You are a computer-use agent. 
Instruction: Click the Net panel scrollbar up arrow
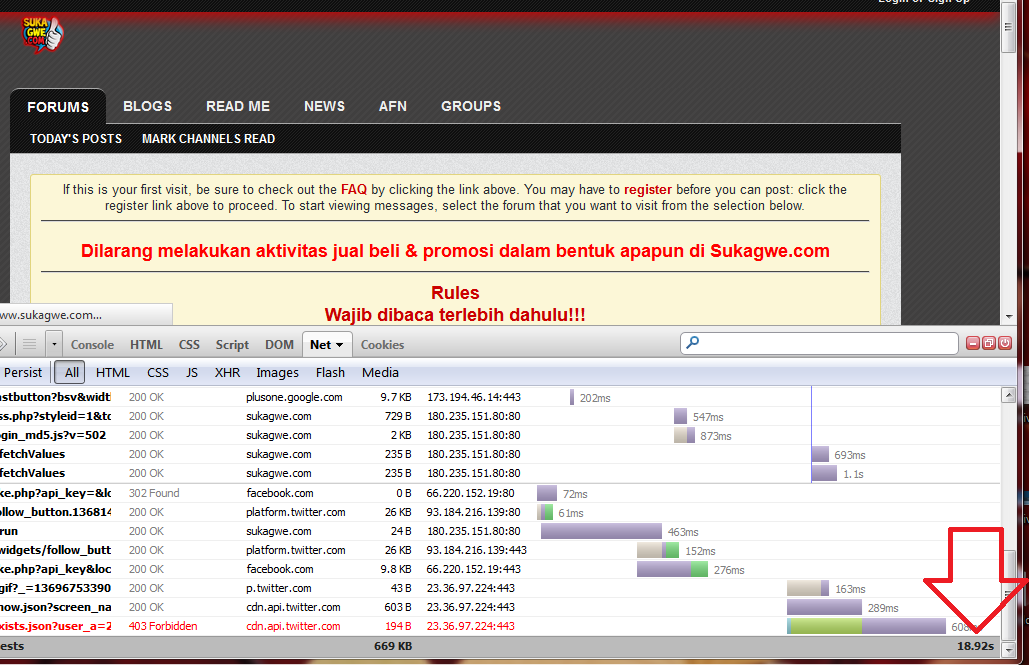[x=1009, y=395]
